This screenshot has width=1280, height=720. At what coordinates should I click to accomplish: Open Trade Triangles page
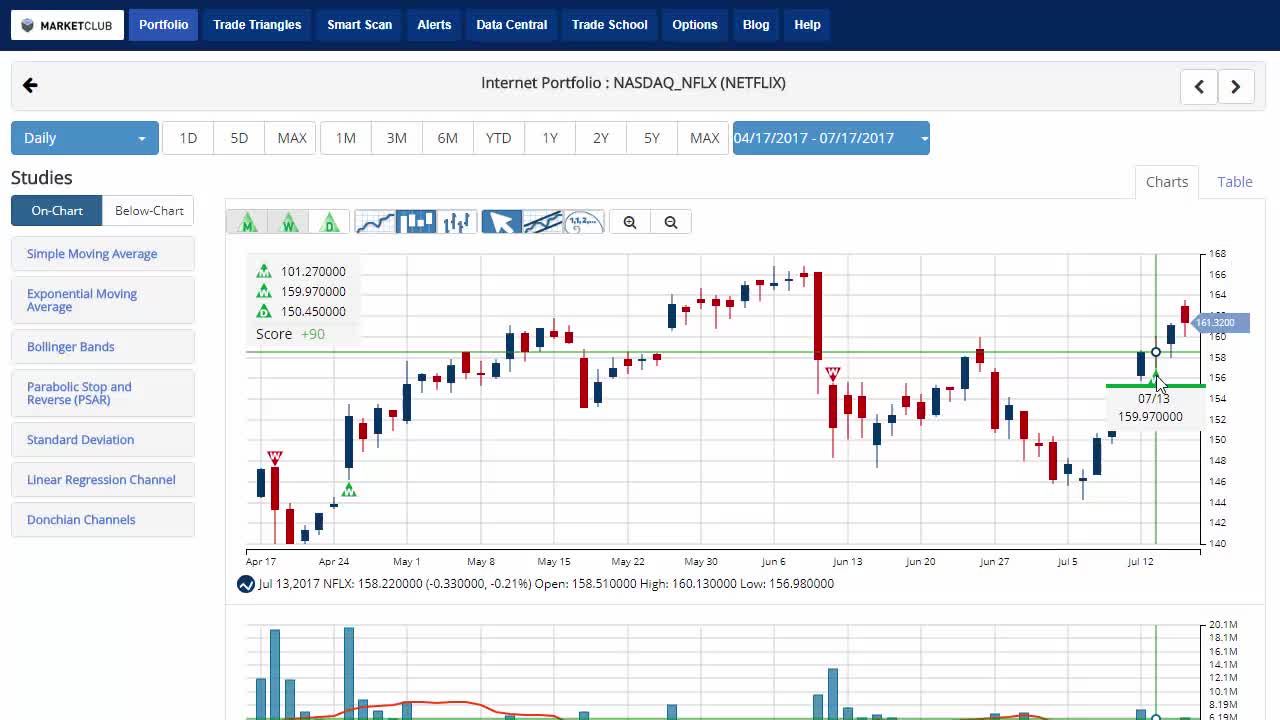click(257, 25)
